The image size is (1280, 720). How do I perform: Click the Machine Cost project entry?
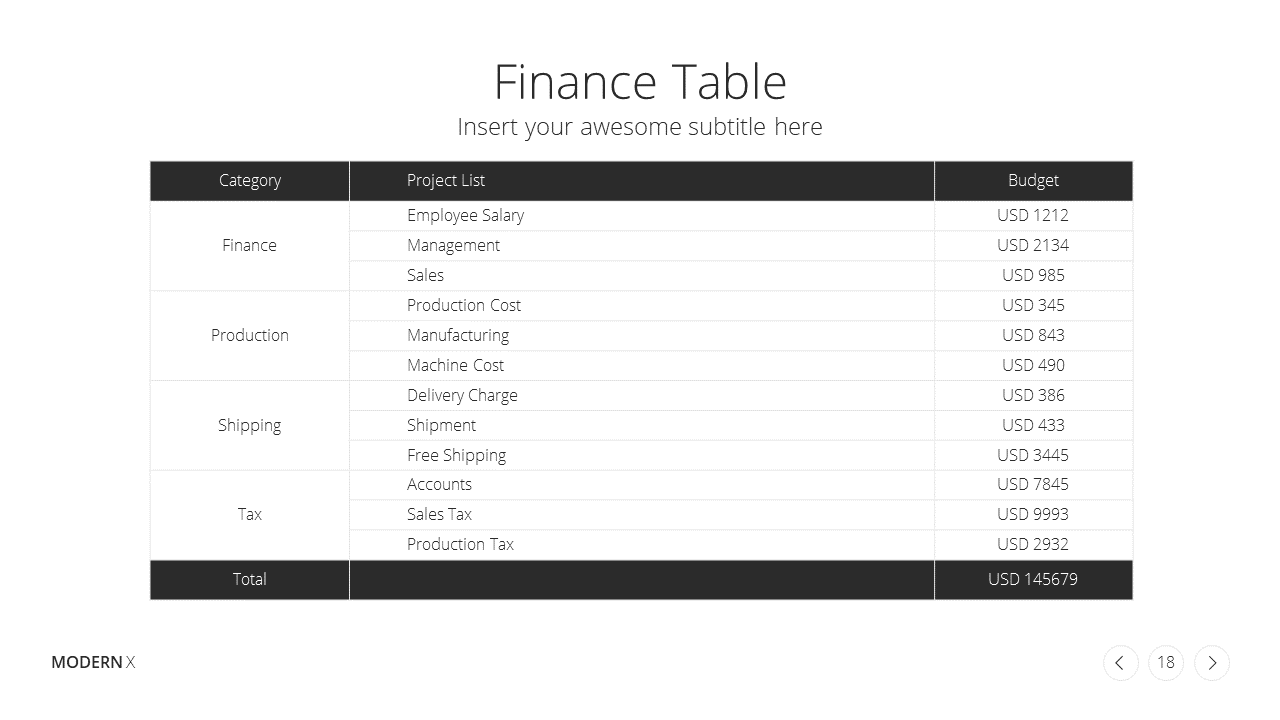pos(455,365)
